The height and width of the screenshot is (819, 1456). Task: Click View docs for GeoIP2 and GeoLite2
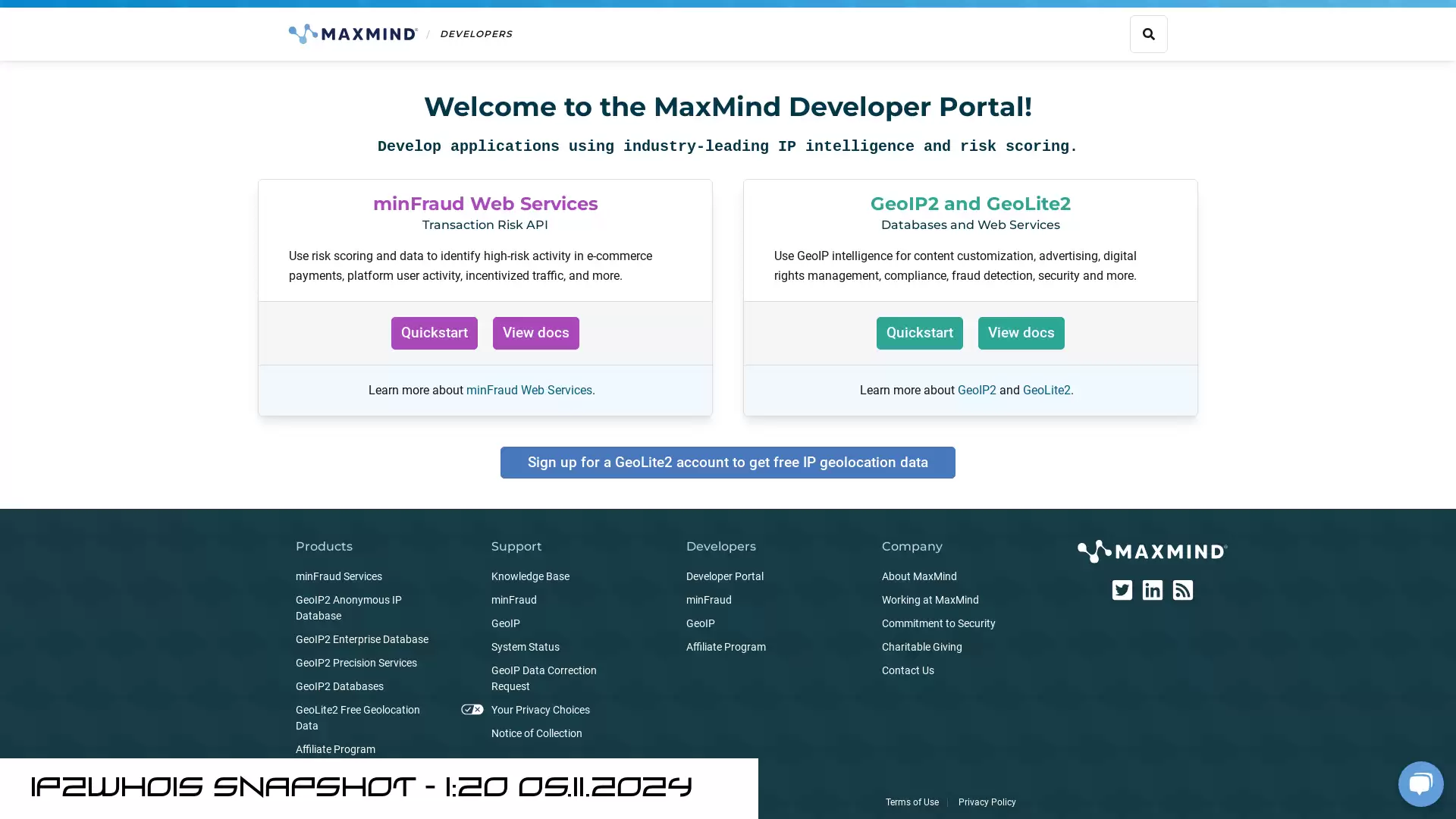[1021, 333]
